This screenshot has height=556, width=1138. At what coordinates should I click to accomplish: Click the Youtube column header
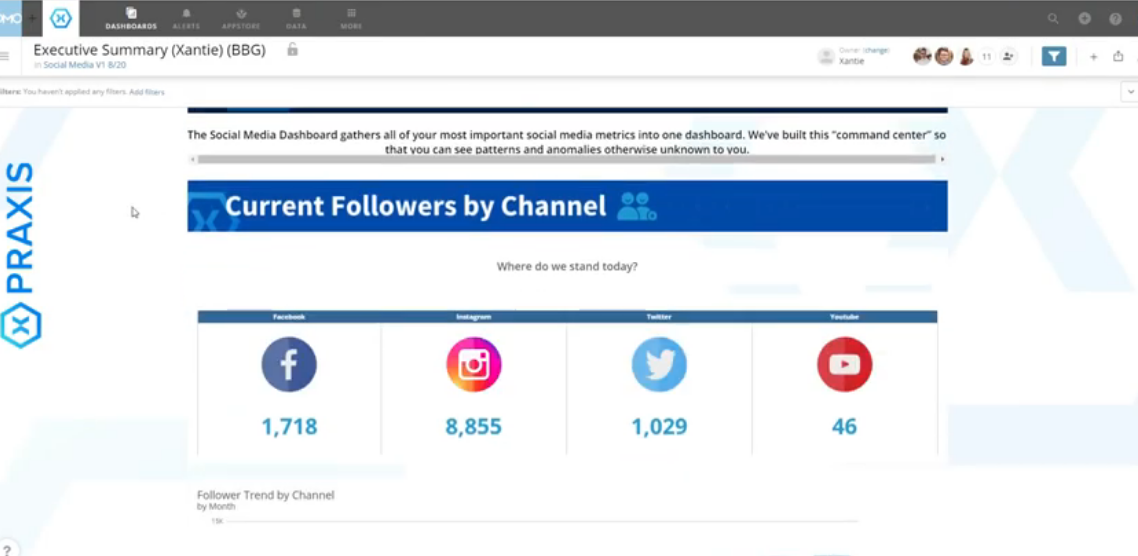coord(845,316)
